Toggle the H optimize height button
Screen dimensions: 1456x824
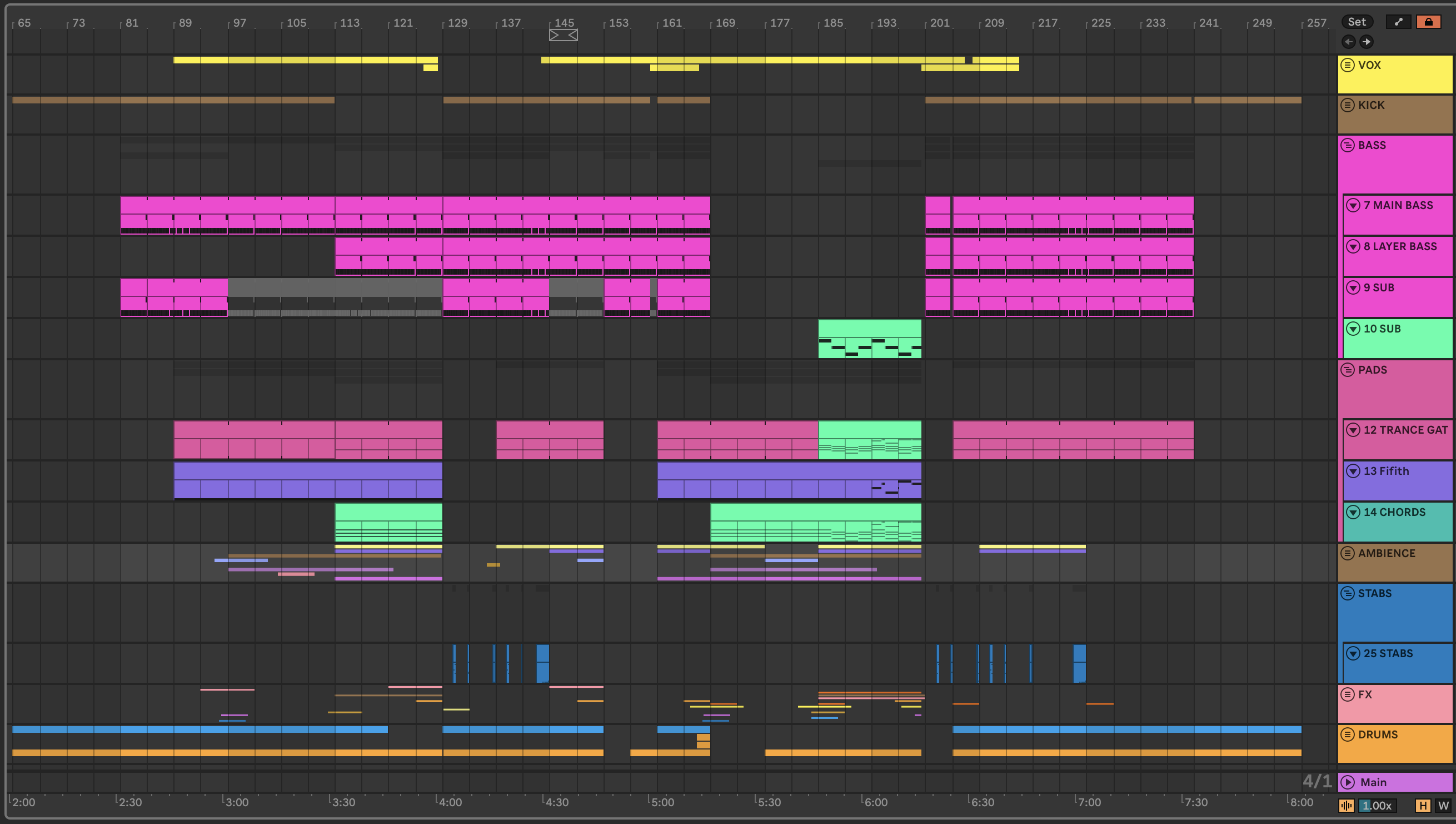point(1422,805)
